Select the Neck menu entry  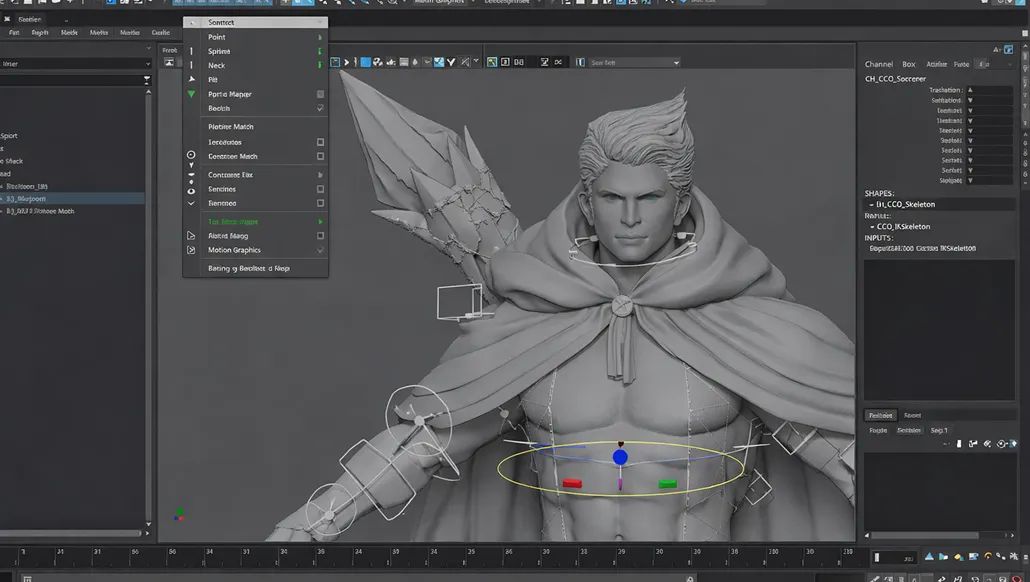coord(217,65)
